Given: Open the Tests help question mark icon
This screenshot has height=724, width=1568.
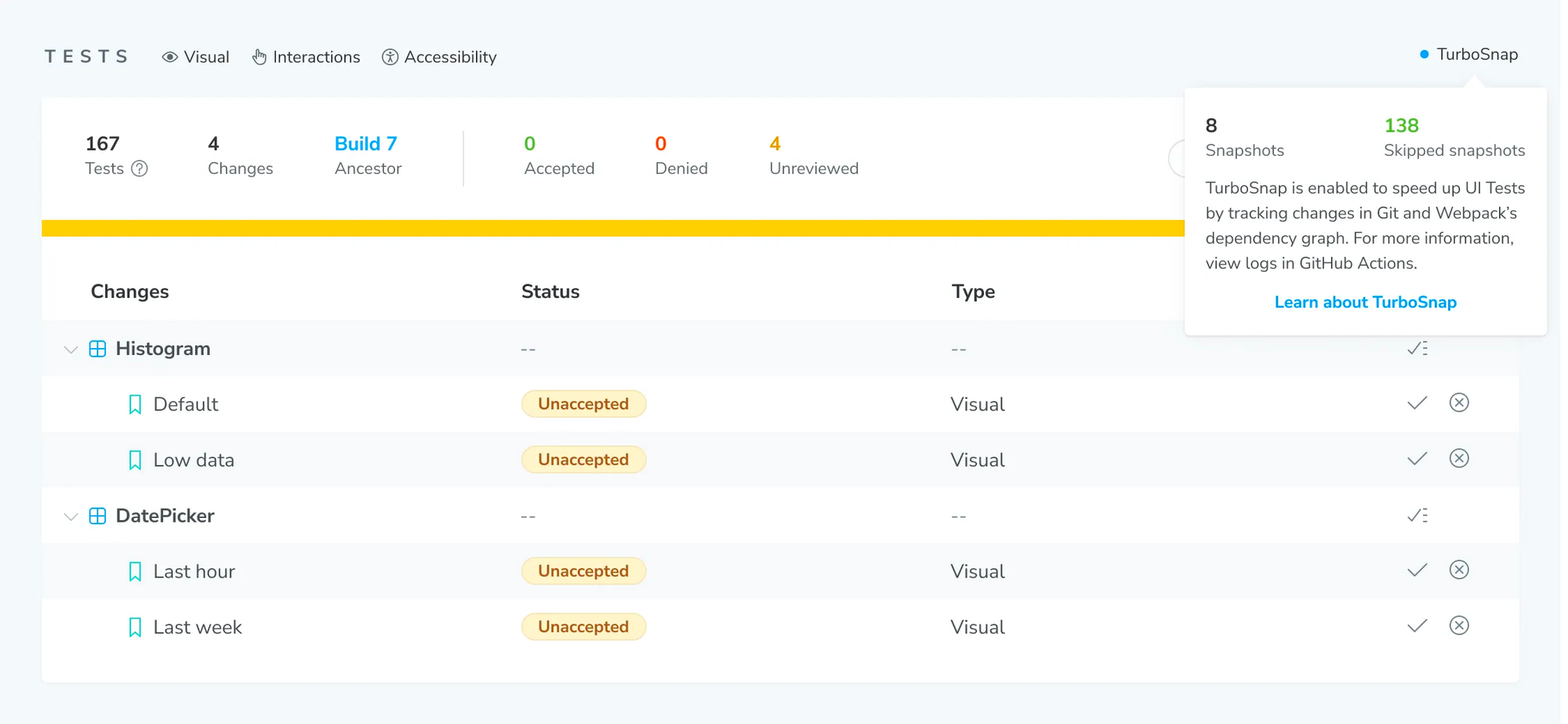Looking at the screenshot, I should point(140,168).
